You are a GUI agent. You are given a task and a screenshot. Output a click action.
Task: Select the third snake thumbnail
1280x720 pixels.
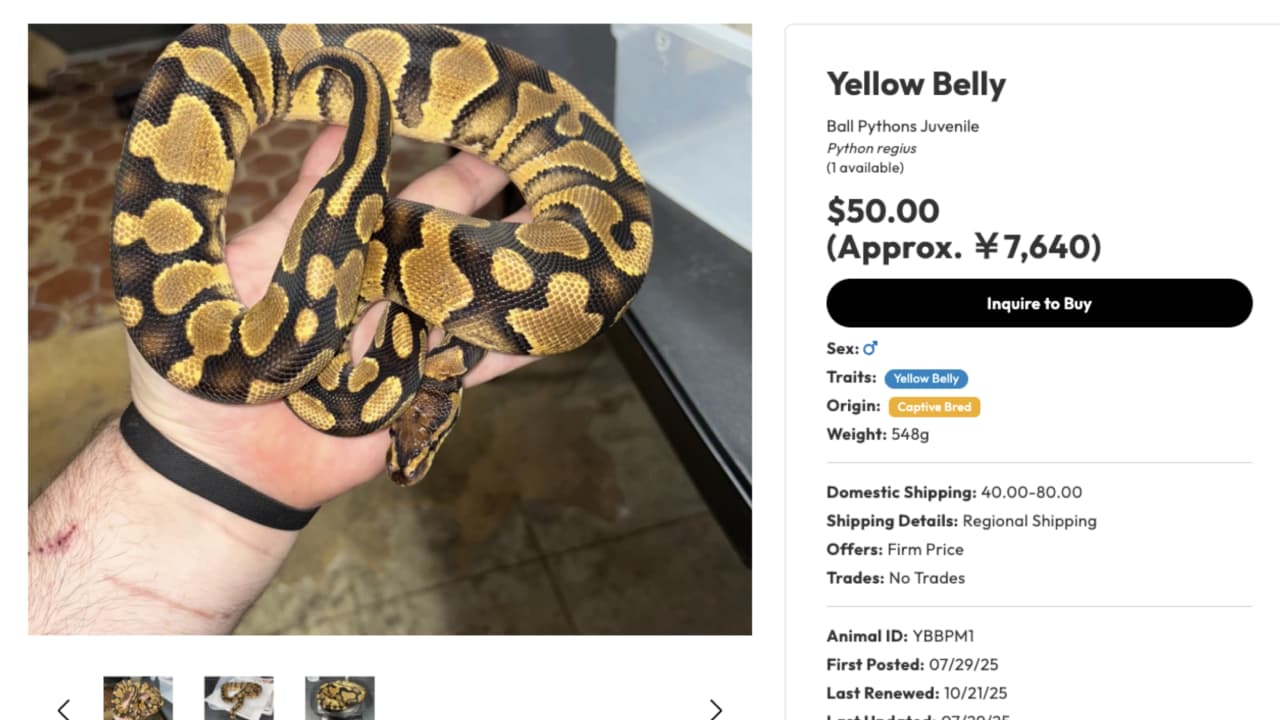340,698
